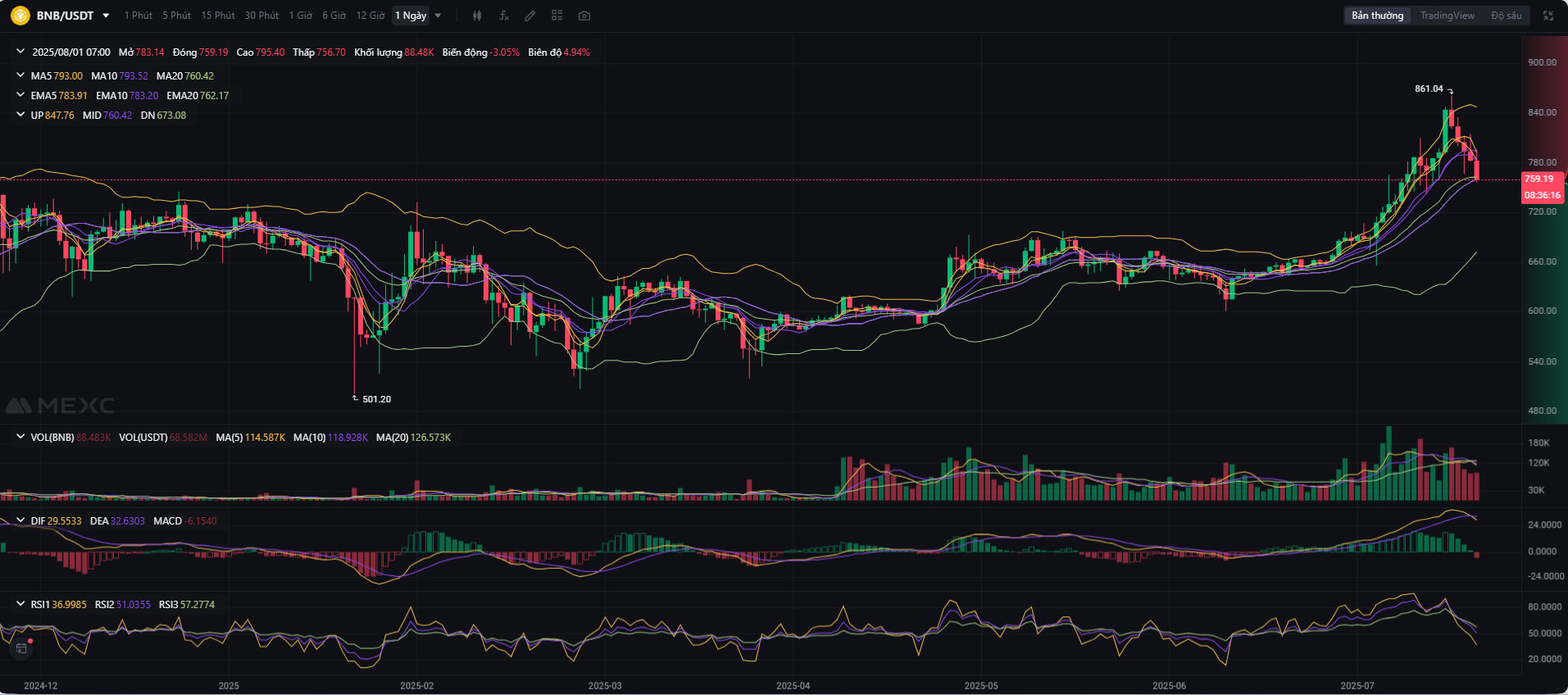The width and height of the screenshot is (1568, 695).
Task: Open more timeframes arrow next to 1 Ngày
Action: pos(438,16)
